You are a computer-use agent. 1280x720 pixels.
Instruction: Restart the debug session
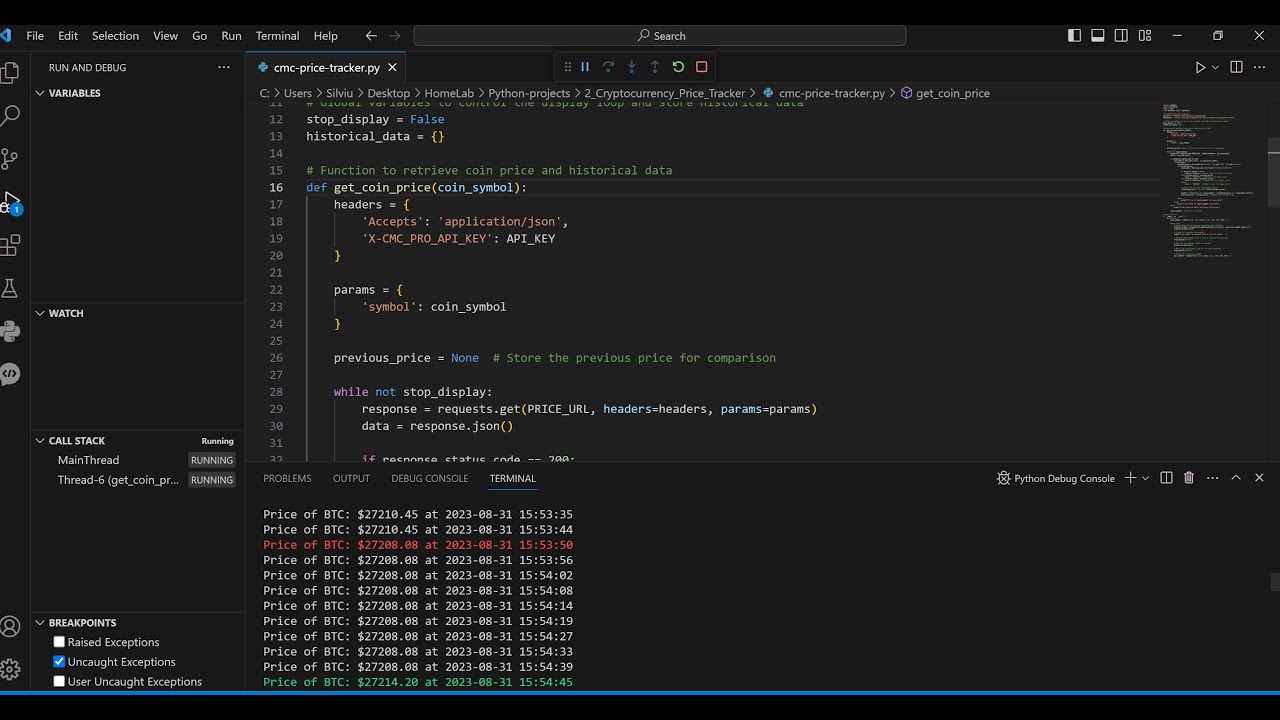pyautogui.click(x=678, y=67)
